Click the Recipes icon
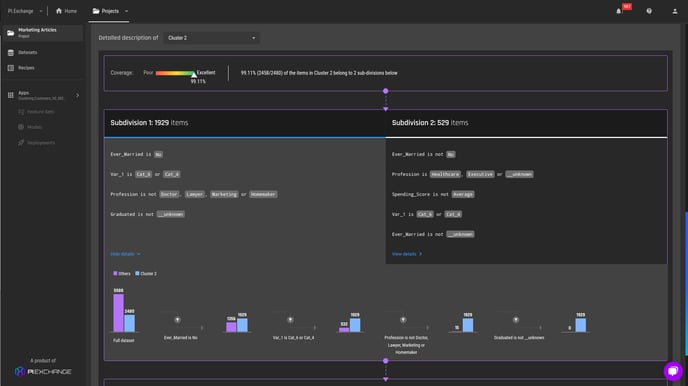 click(11, 68)
